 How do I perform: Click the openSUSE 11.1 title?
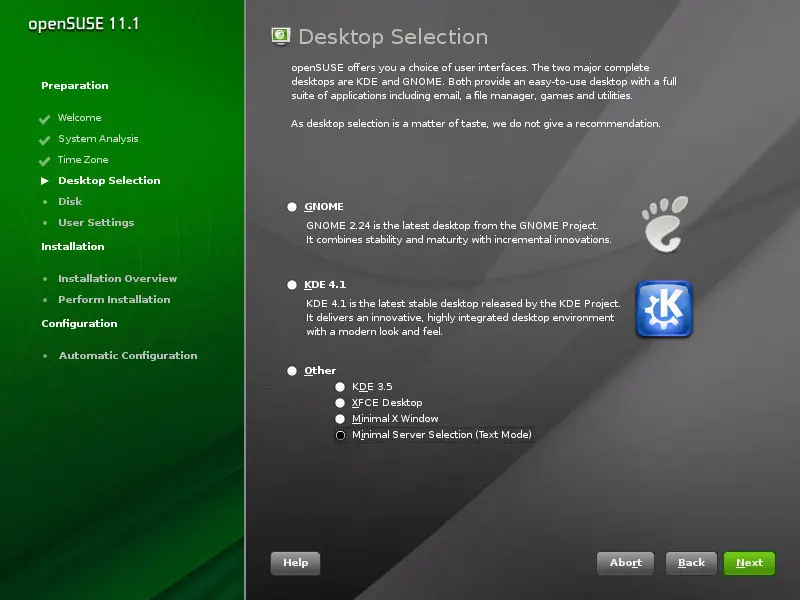pos(84,24)
